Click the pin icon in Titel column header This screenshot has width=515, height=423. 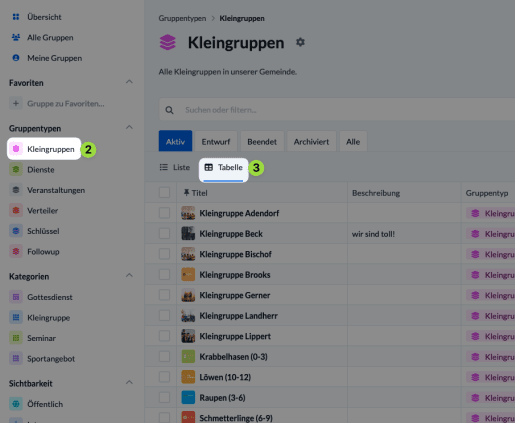(x=186, y=193)
